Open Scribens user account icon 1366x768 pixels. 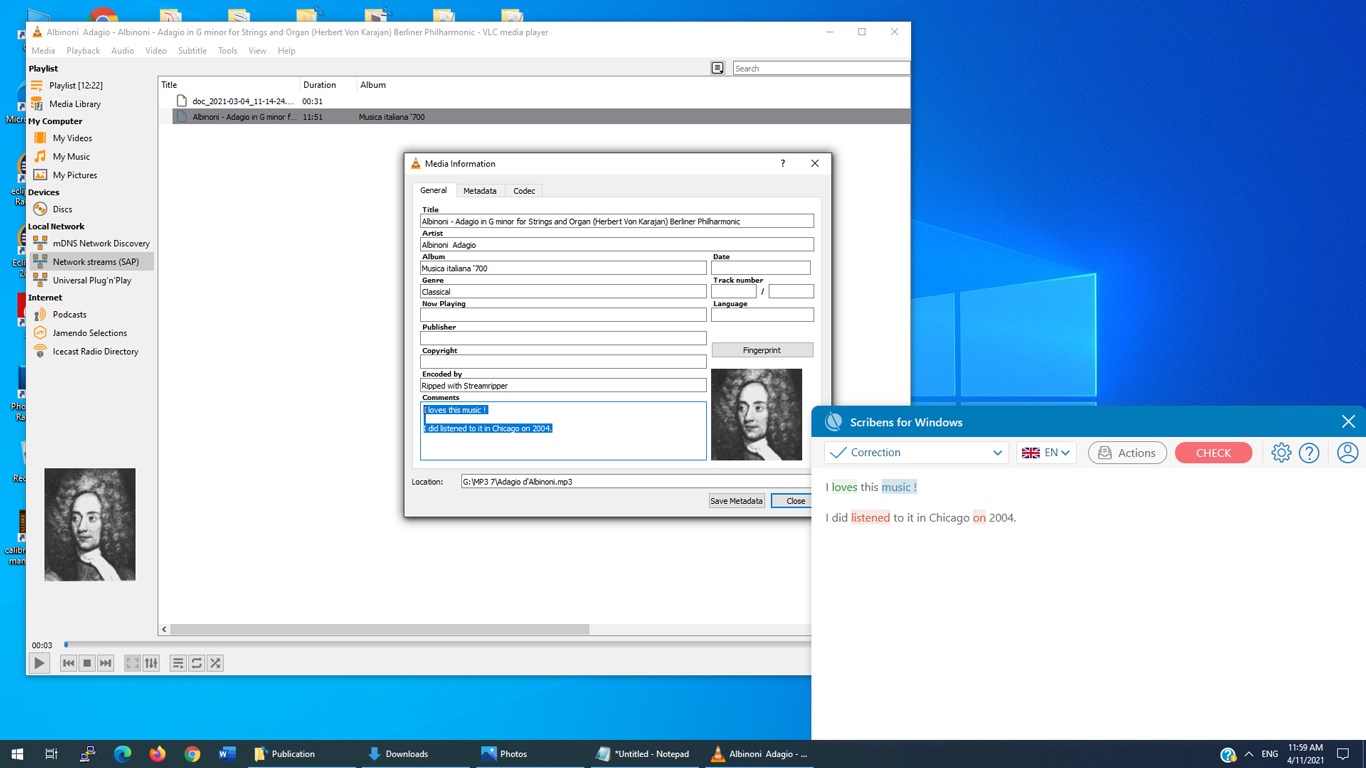point(1347,453)
